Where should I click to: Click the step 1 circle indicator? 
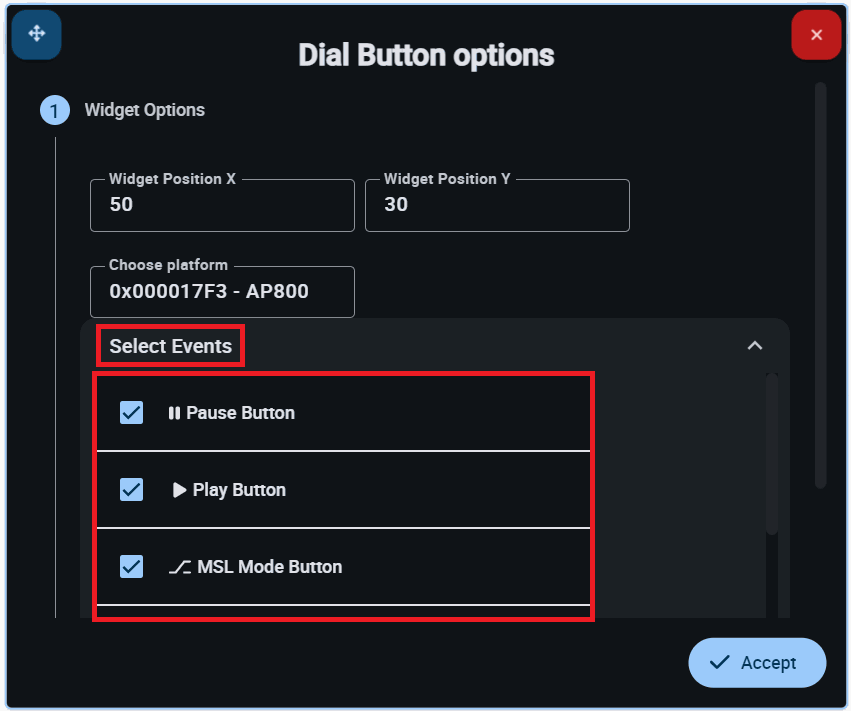coord(54,110)
